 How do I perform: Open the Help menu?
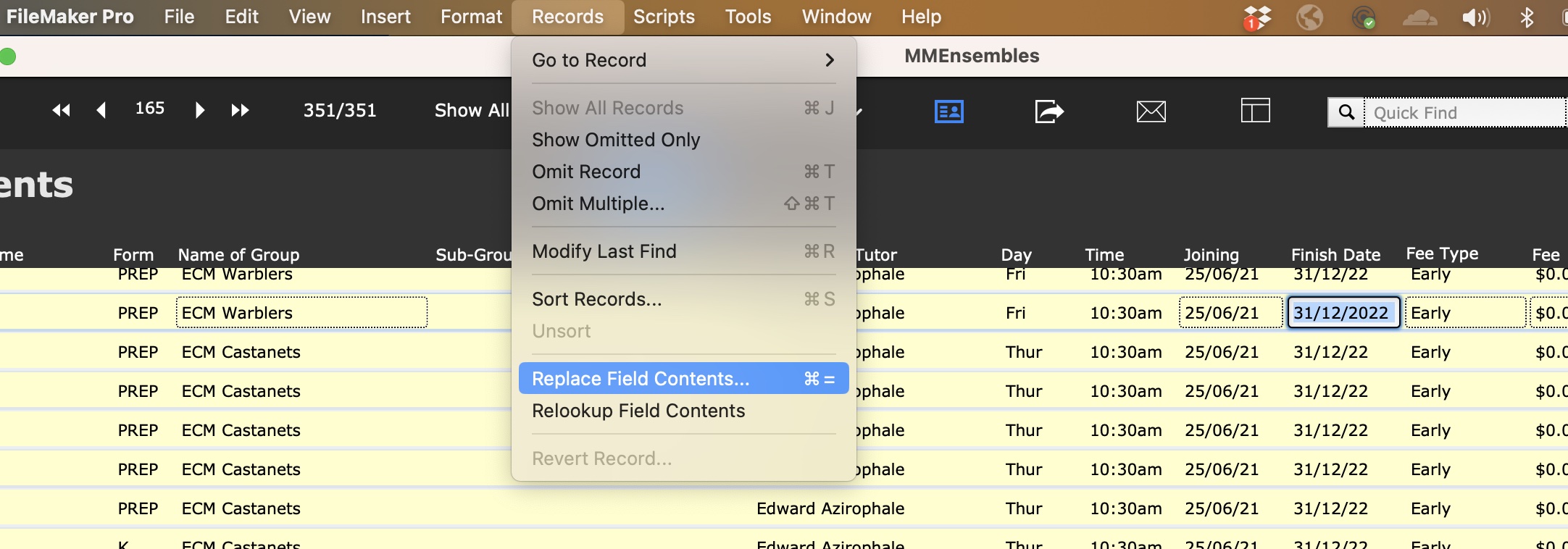click(x=921, y=17)
